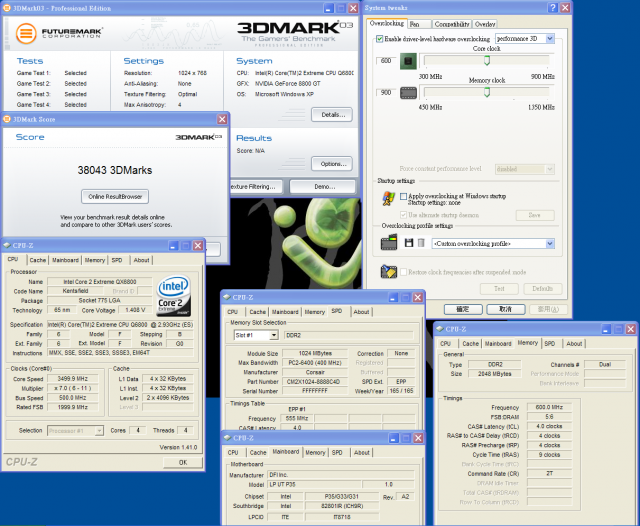The height and width of the screenshot is (526, 640).
Task: Click the motherboard model LP UT P35
Action: tap(314, 484)
